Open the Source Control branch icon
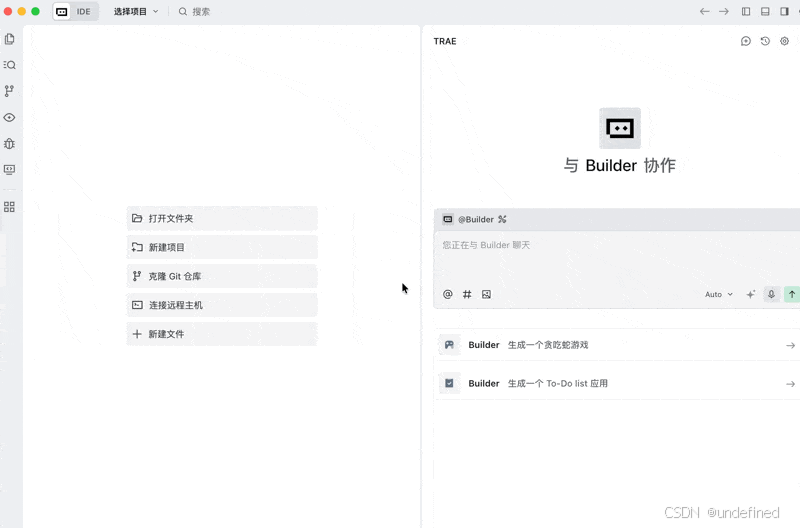 [x=9, y=91]
